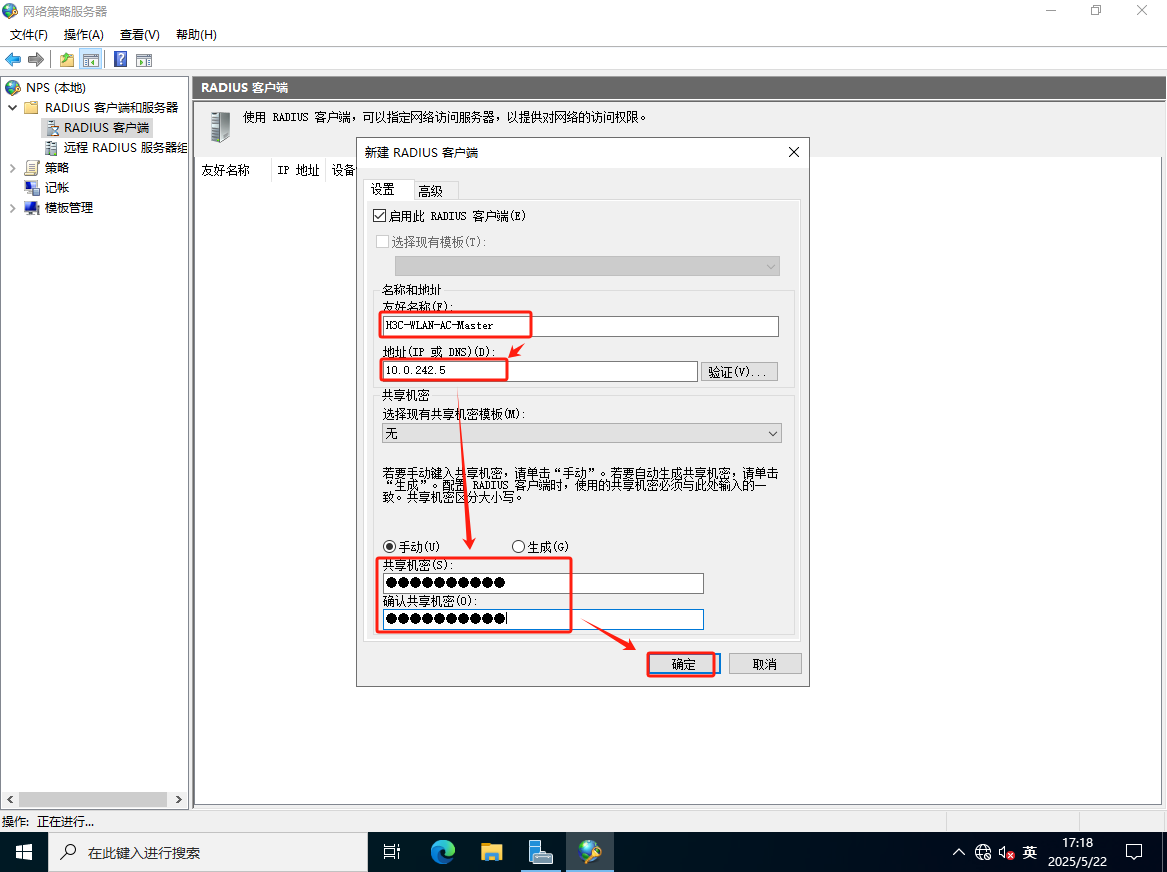The height and width of the screenshot is (872, 1167).
Task: Close the 新建 RADIUS 客户端 dialog
Action: [794, 152]
